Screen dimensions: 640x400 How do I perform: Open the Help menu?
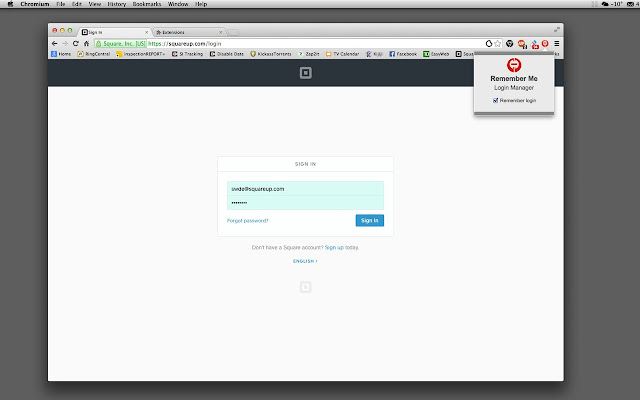[x=201, y=4]
